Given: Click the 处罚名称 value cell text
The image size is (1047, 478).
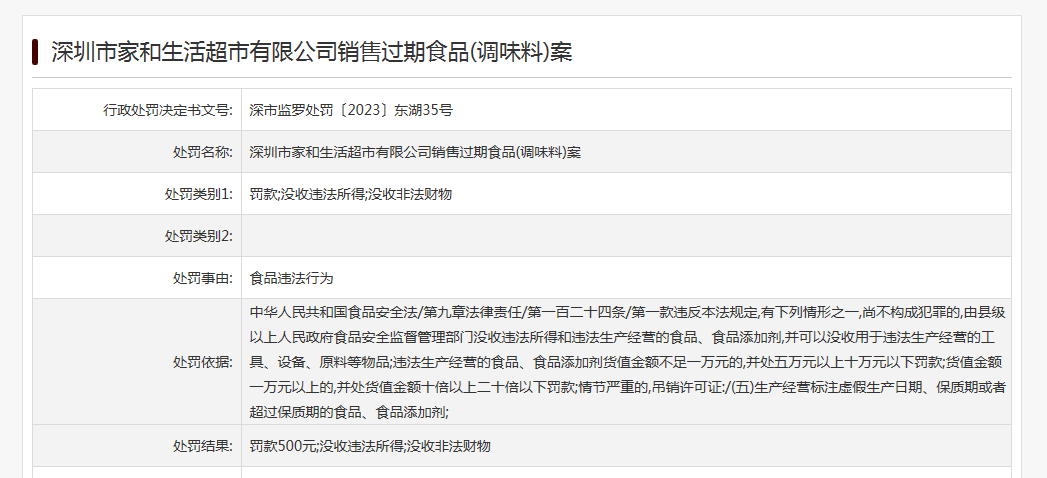Looking at the screenshot, I should coord(415,152).
